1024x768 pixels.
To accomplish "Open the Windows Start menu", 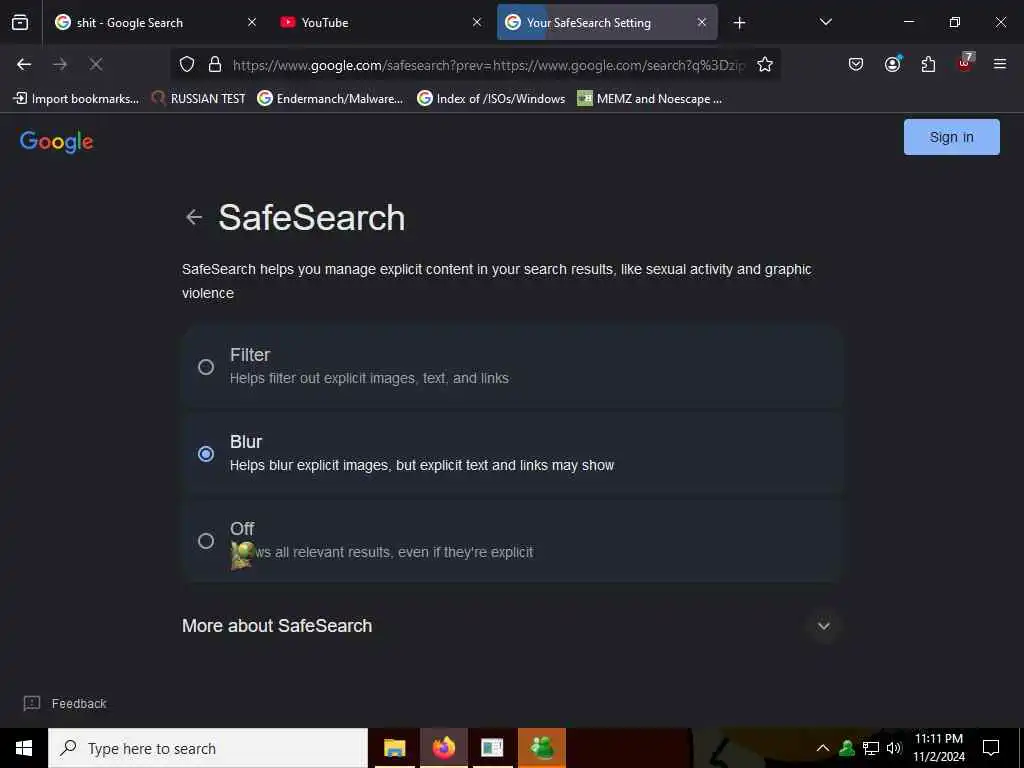I will (x=24, y=748).
